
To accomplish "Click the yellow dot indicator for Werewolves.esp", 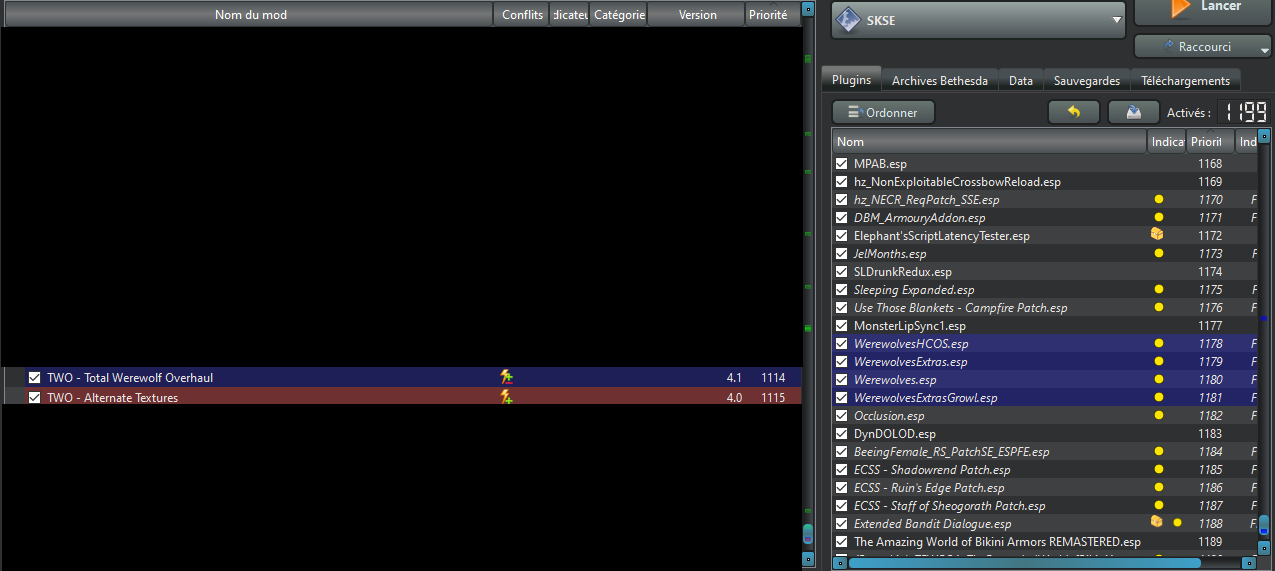I will pos(1159,380).
